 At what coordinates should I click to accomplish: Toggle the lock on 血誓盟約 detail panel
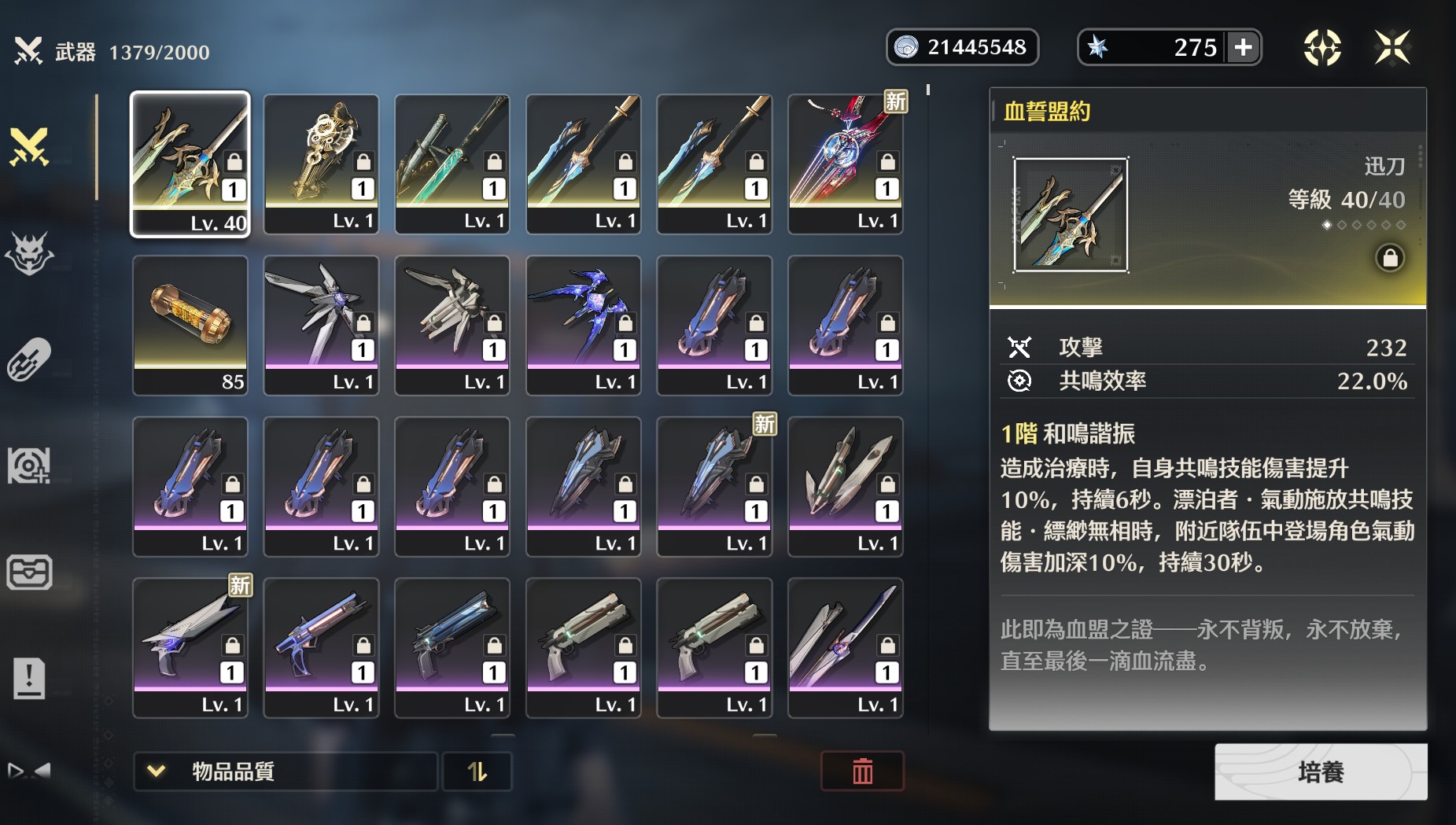tap(1390, 258)
